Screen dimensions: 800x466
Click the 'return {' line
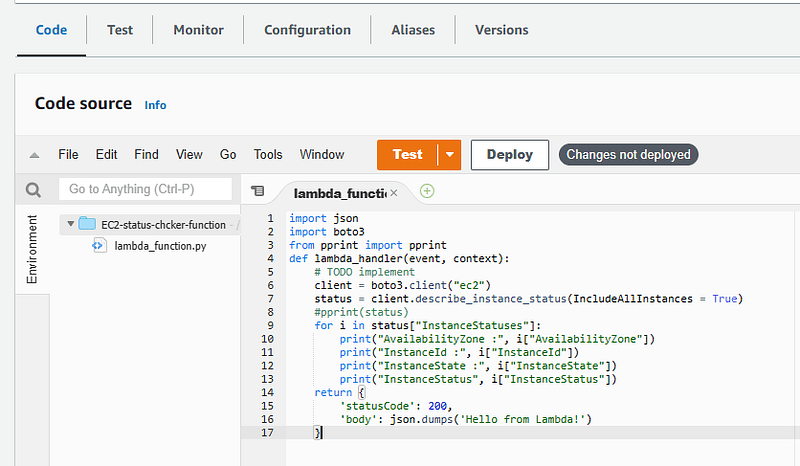point(340,393)
